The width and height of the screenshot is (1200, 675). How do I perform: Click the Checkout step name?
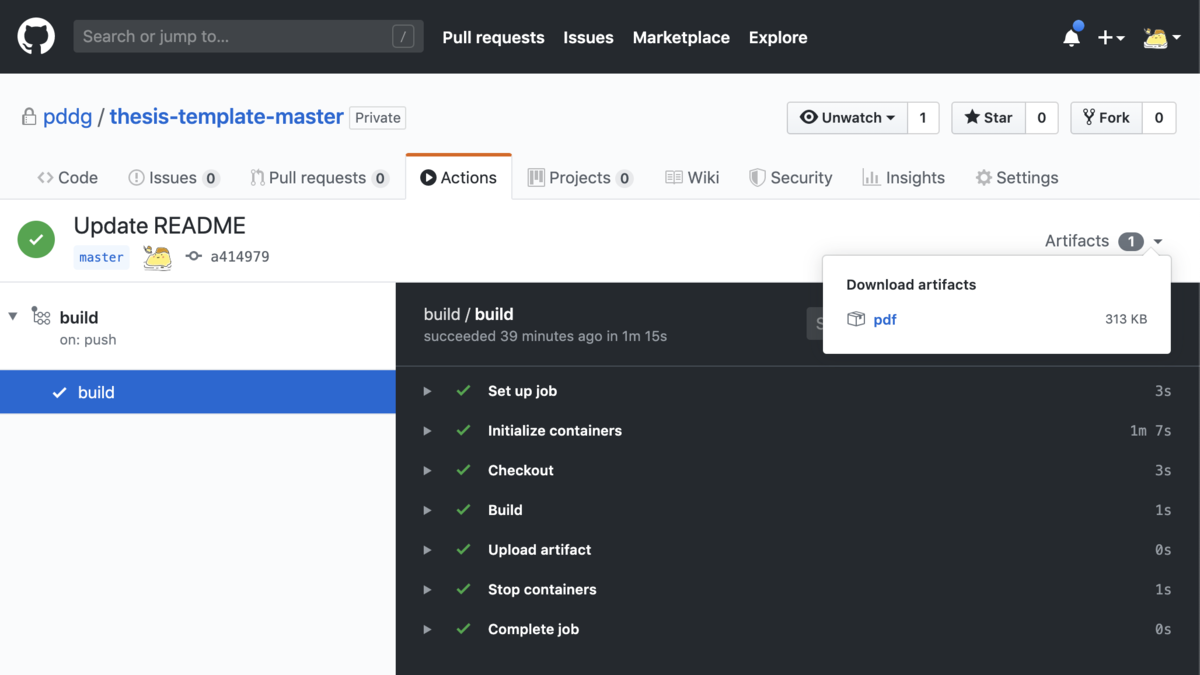(521, 470)
